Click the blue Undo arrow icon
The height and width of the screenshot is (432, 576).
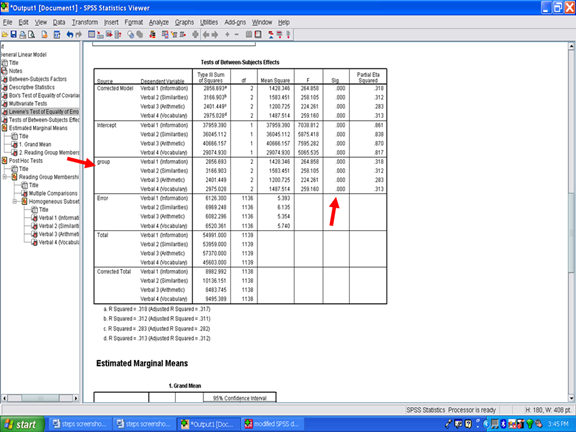[70, 35]
